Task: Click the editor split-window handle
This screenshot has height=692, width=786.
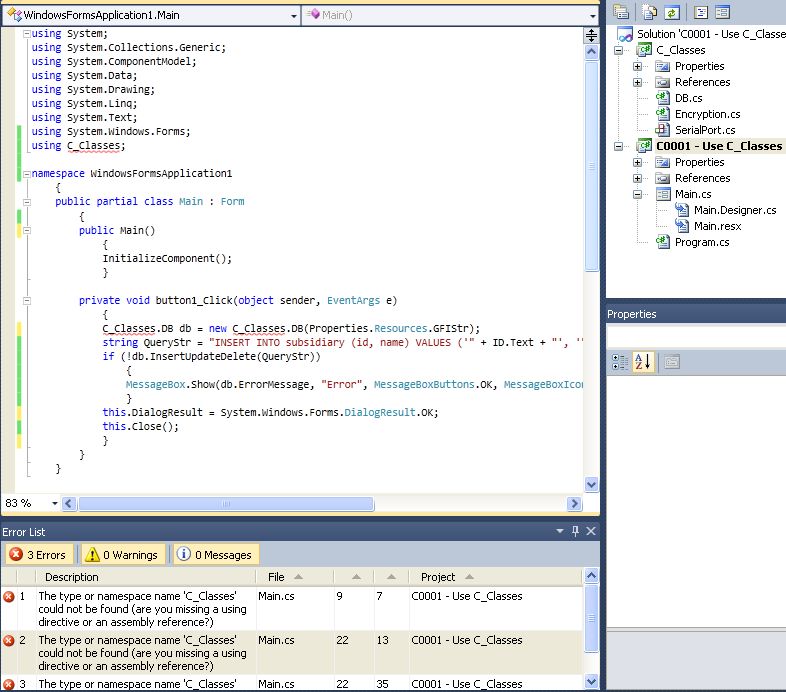Action: pyautogui.click(x=592, y=35)
